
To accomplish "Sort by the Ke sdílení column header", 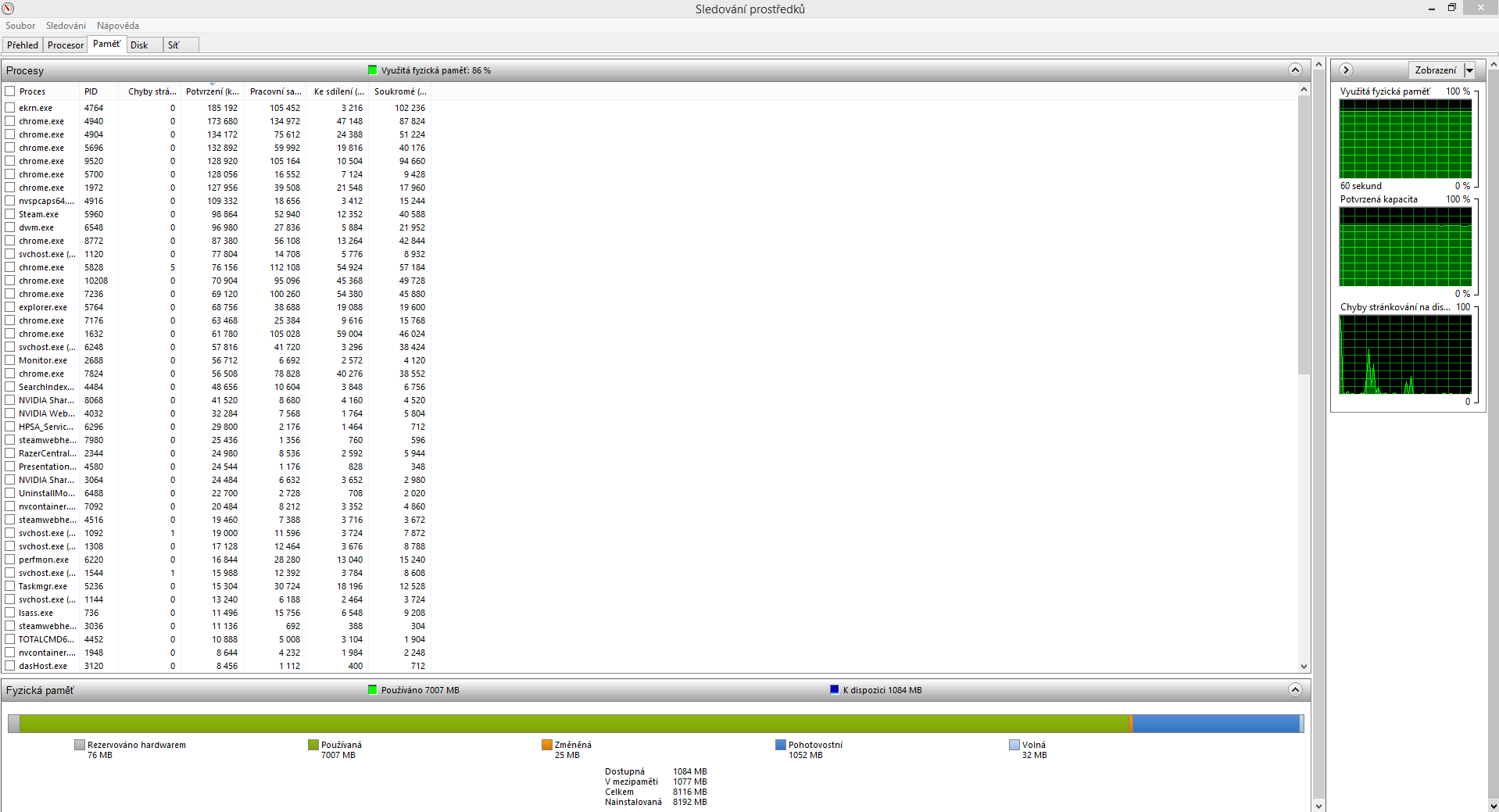I will 337,91.
